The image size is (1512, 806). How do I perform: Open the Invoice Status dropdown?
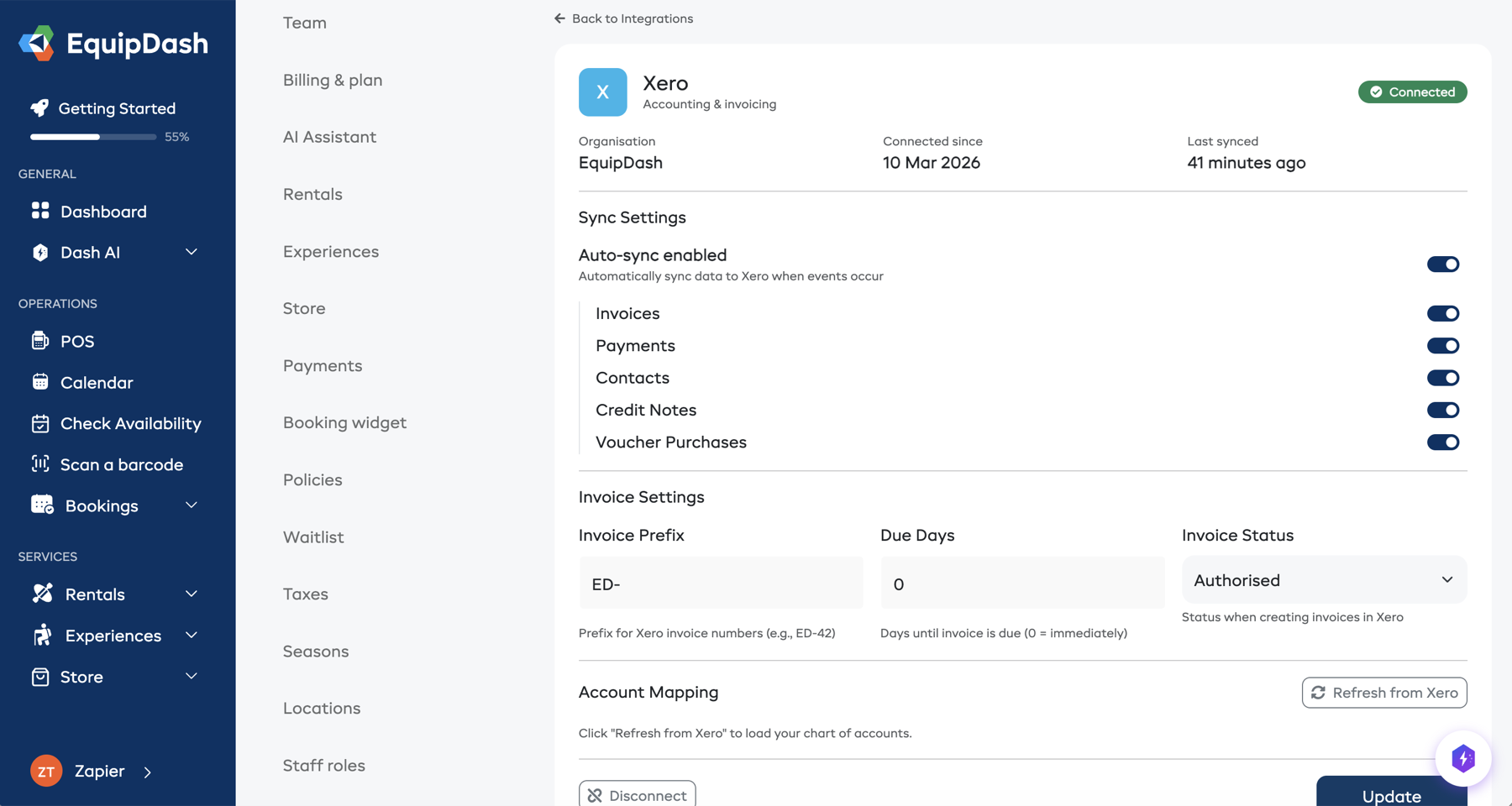[1323, 579]
